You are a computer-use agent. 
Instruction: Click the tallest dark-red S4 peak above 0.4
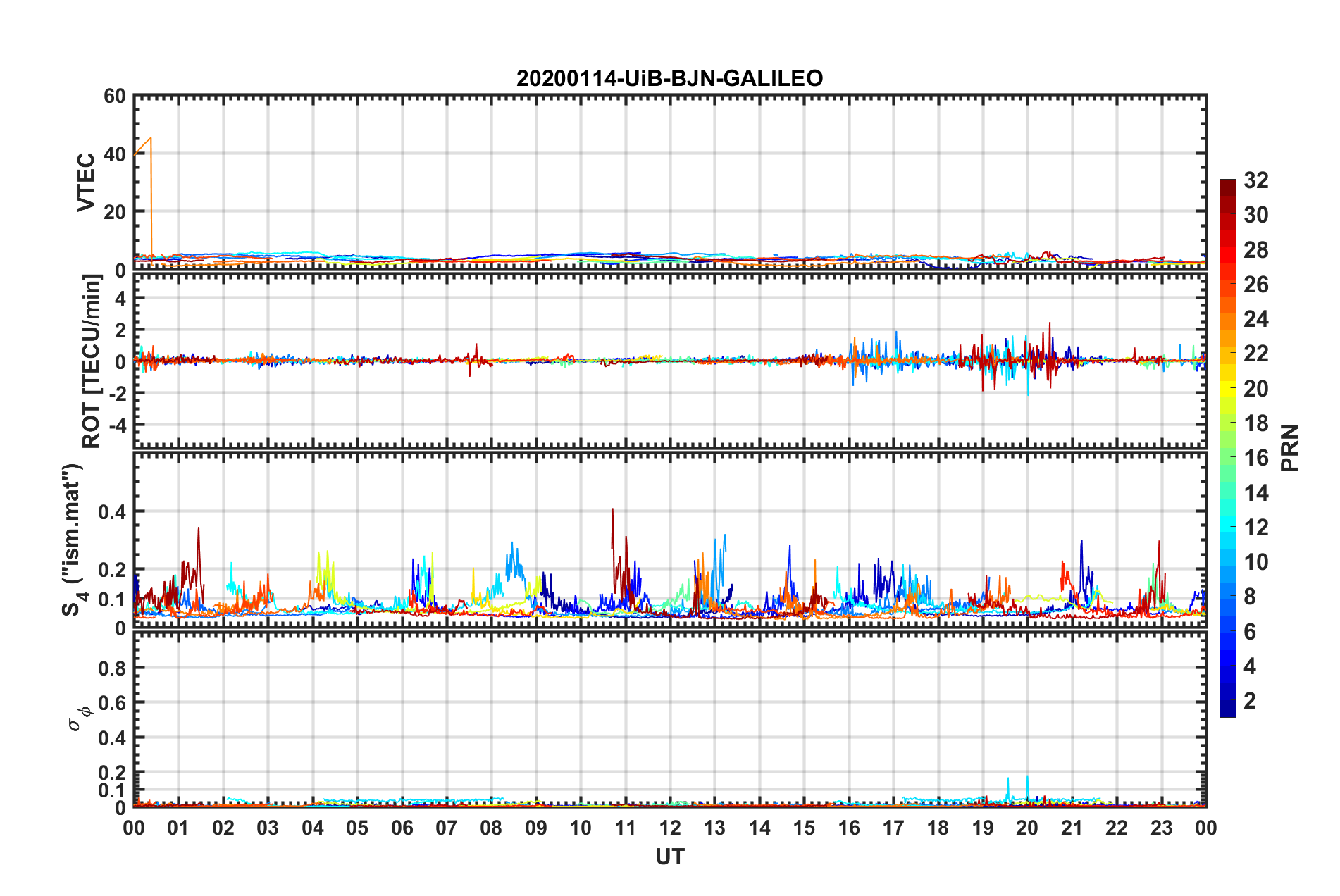[x=612, y=510]
